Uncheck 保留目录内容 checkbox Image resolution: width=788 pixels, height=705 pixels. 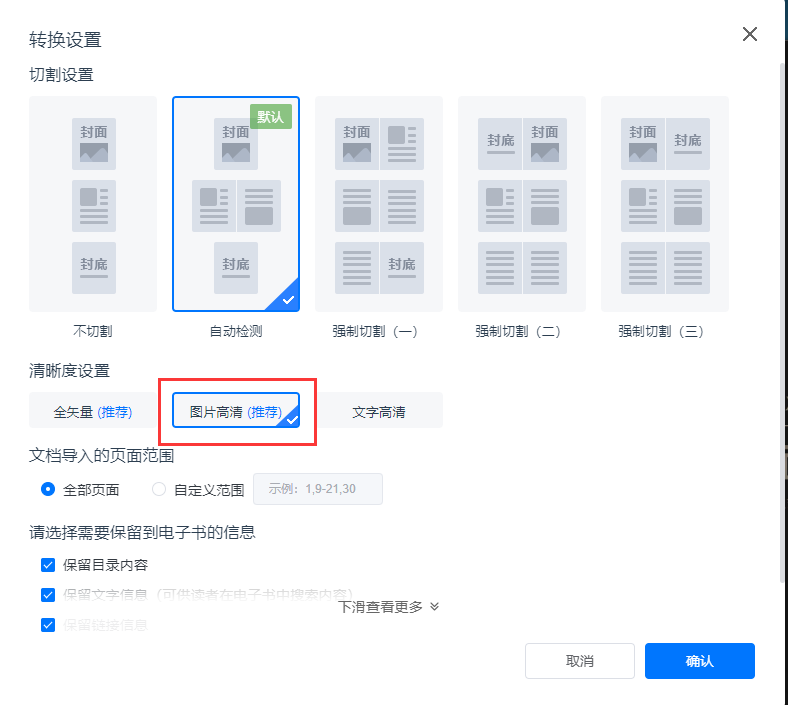coord(48,565)
